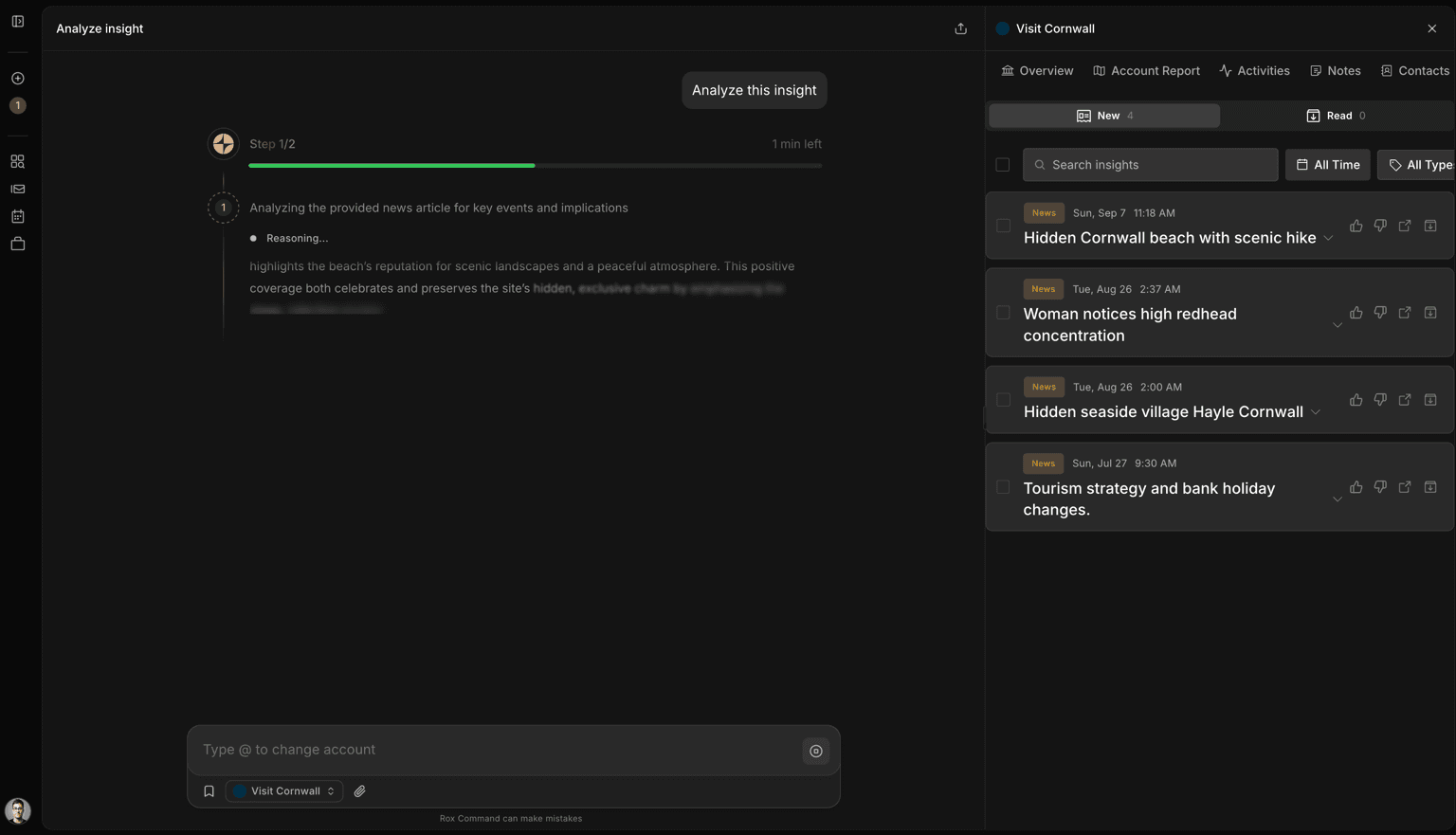Open external link for Hidden seaside village insight
This screenshot has height=835, width=1456.
1405,399
